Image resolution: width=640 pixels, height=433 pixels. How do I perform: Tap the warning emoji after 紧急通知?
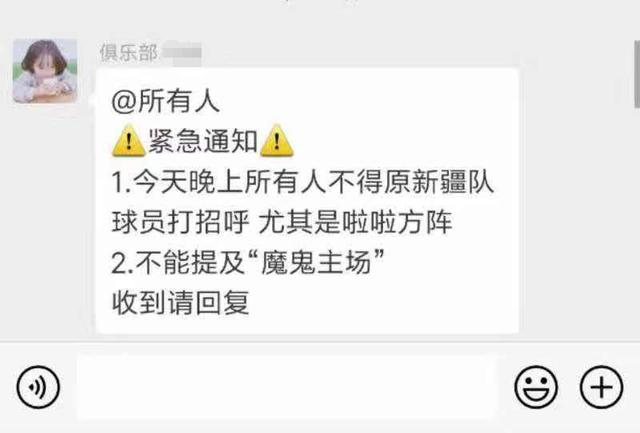[276, 140]
